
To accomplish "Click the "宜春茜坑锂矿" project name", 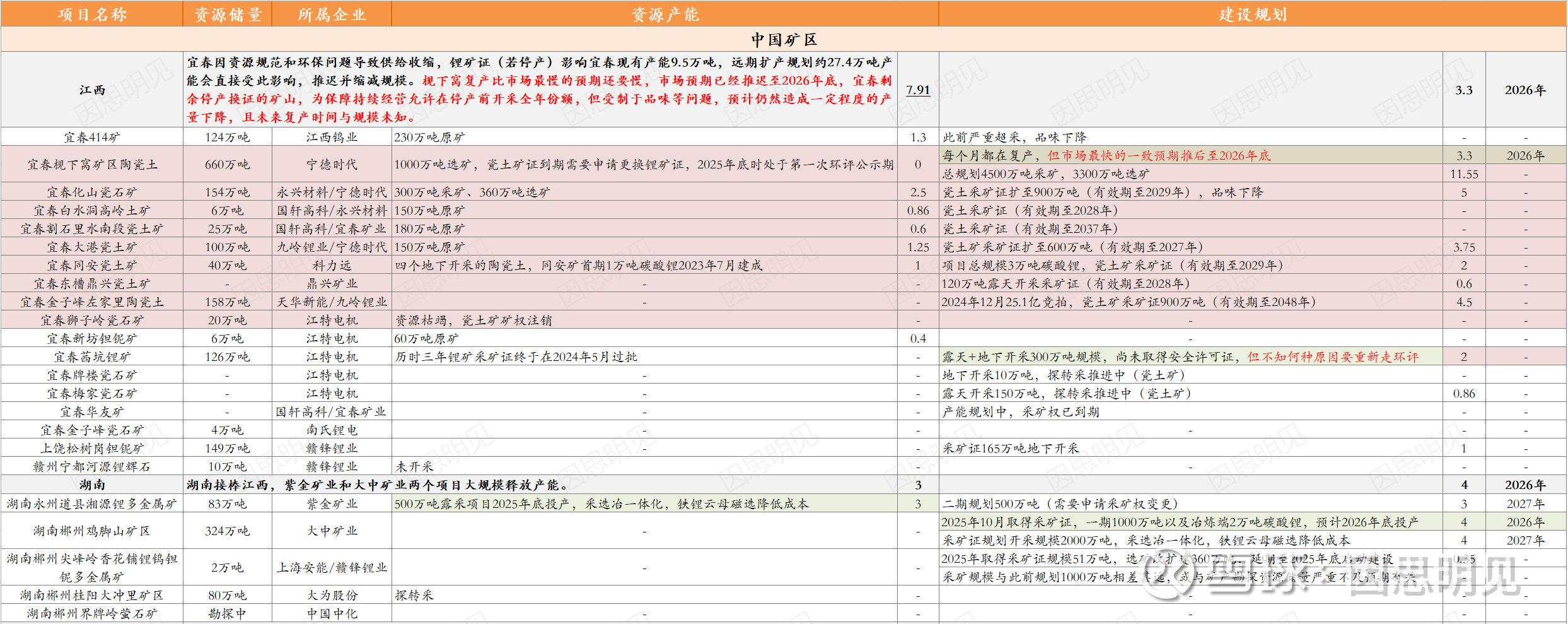I will 92,356.
